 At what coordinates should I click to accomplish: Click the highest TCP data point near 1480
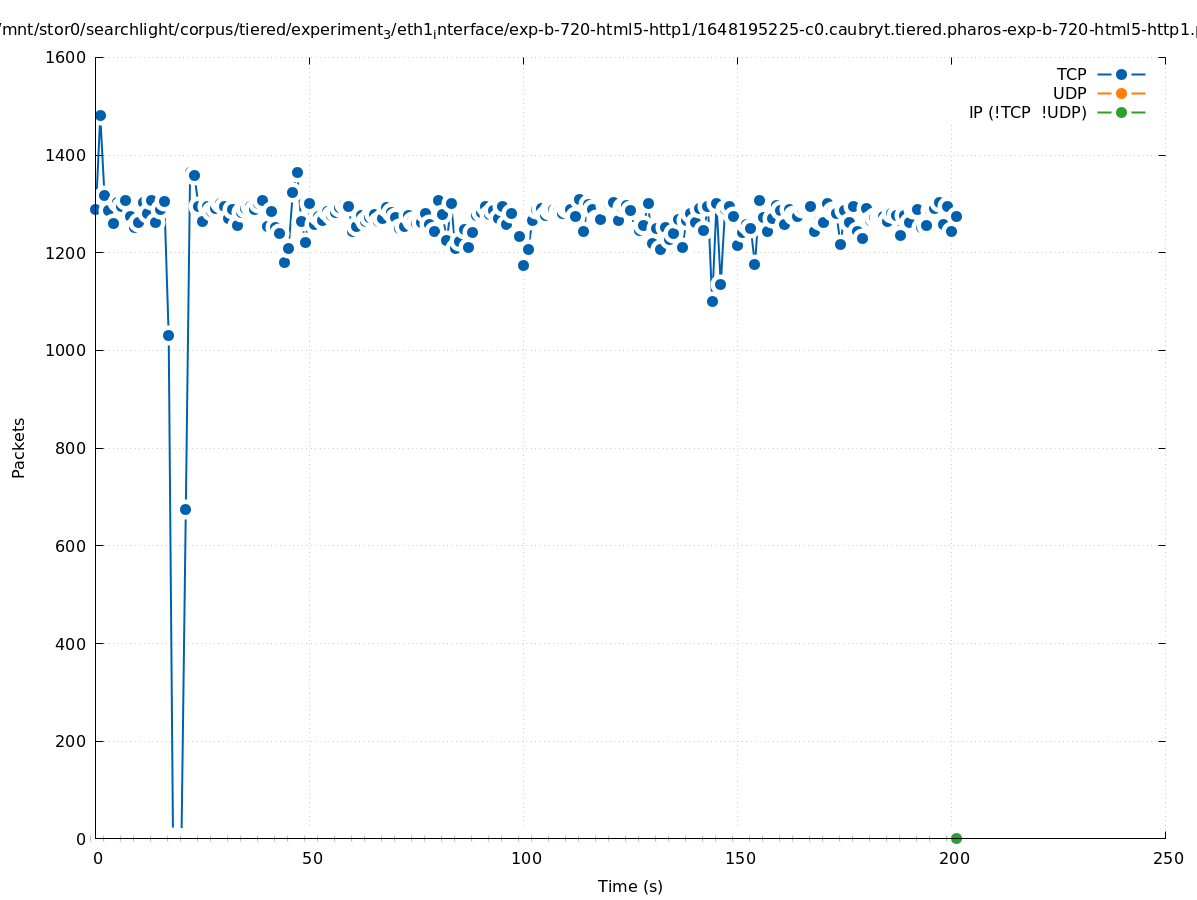100,115
